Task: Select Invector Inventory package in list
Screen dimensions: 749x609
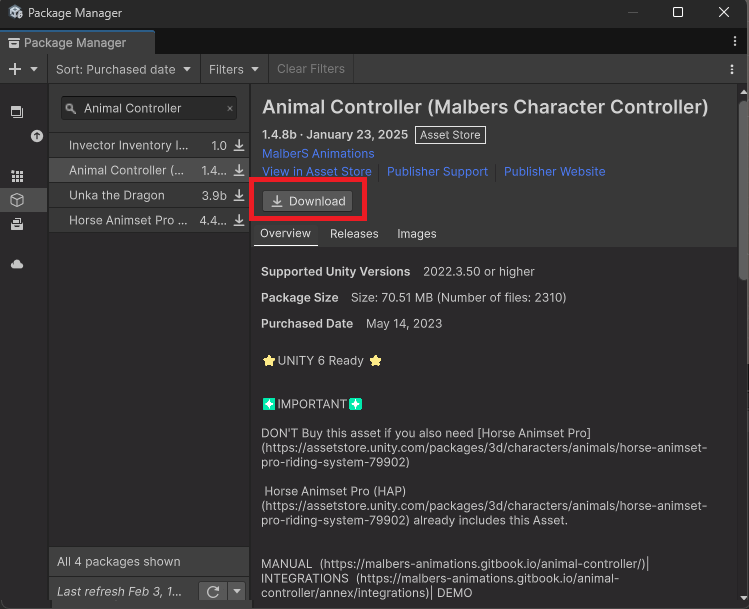Action: (149, 145)
